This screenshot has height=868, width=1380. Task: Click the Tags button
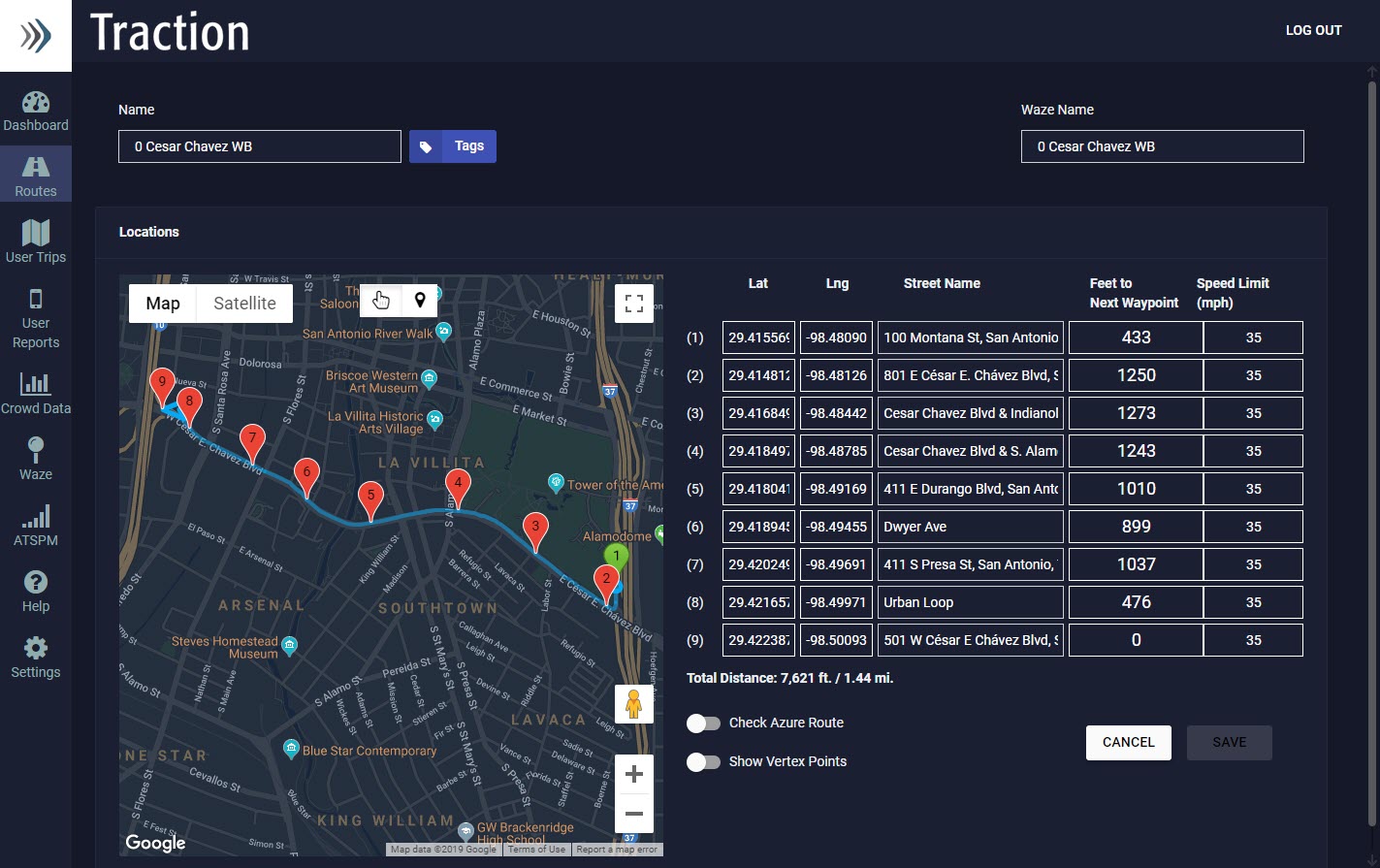coord(453,146)
